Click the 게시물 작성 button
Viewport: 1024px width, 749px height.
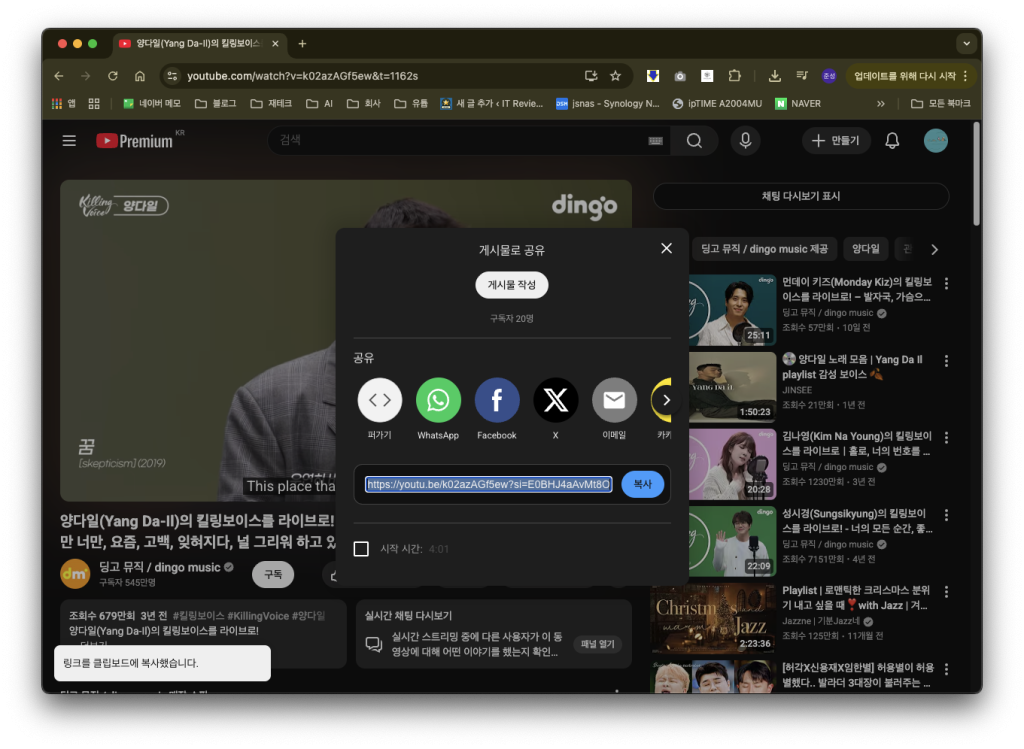tap(511, 285)
